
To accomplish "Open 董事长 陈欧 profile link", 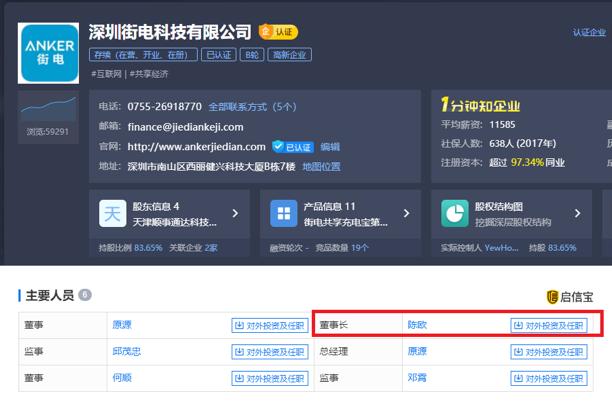I will point(417,325).
